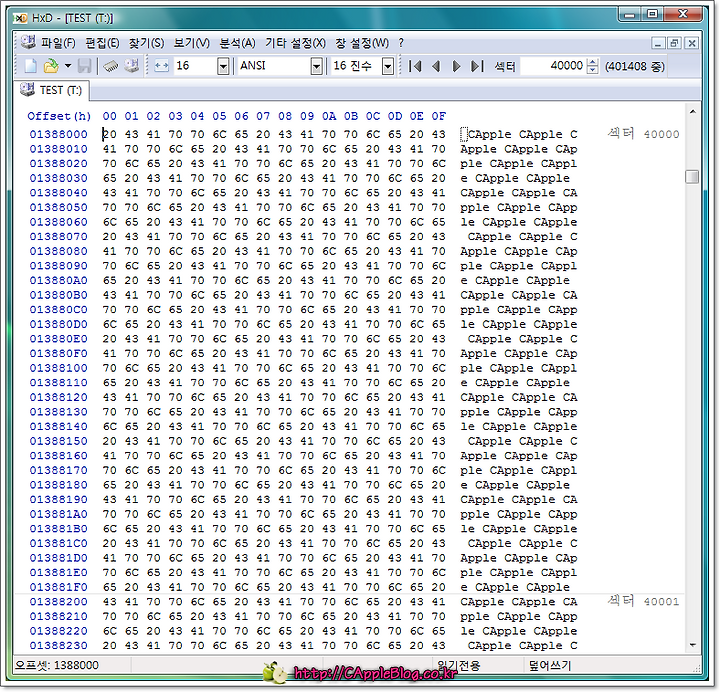The image size is (720, 692).
Task: Go to the last sector
Action: (477, 66)
